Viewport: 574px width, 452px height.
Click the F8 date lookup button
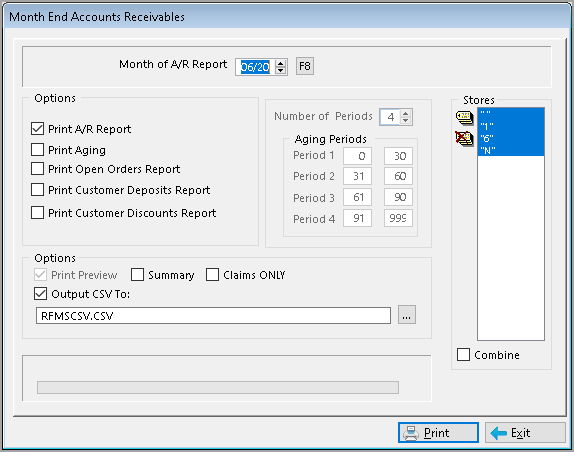coord(305,66)
